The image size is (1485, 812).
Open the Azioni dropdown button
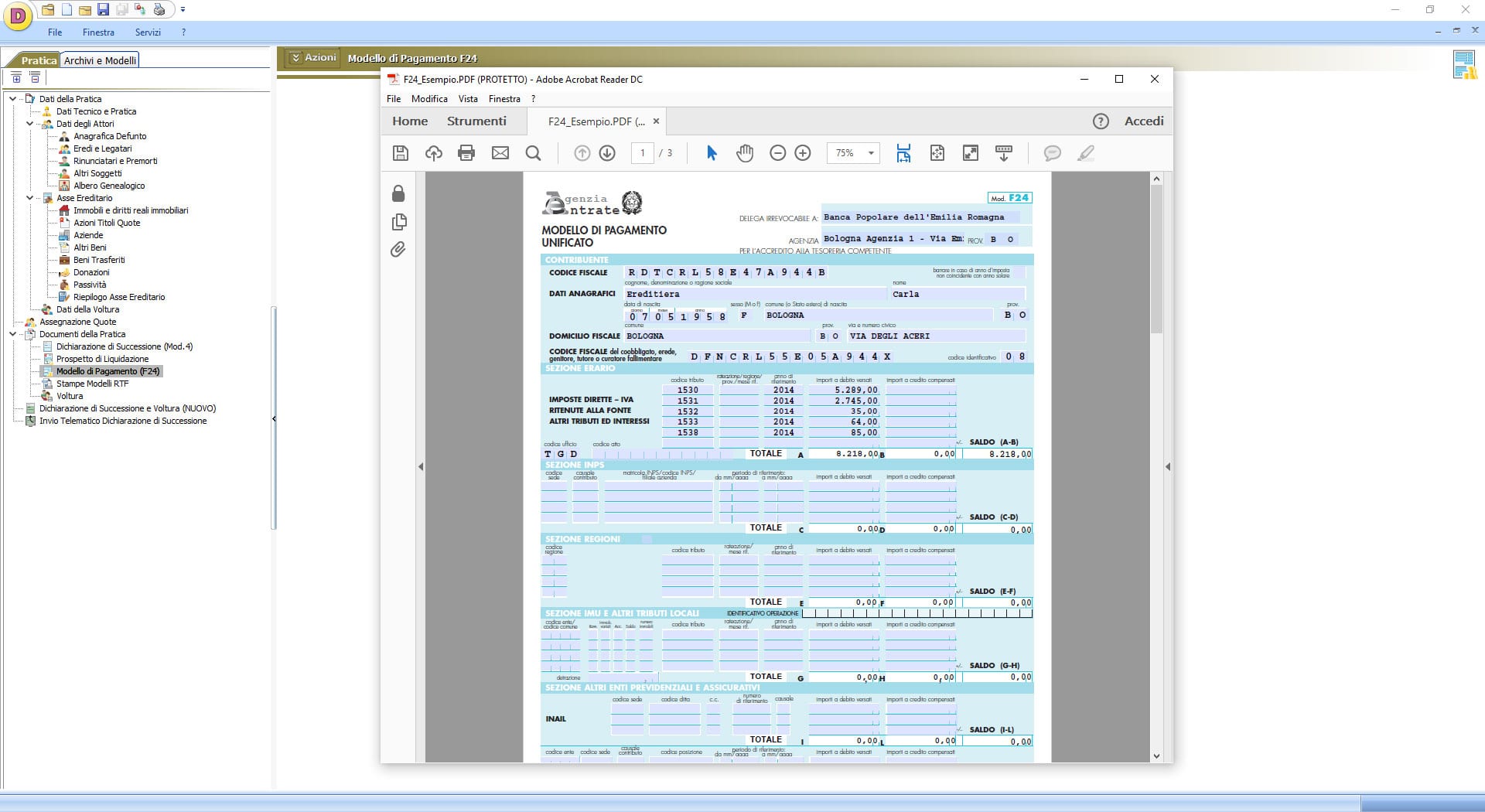[312, 57]
